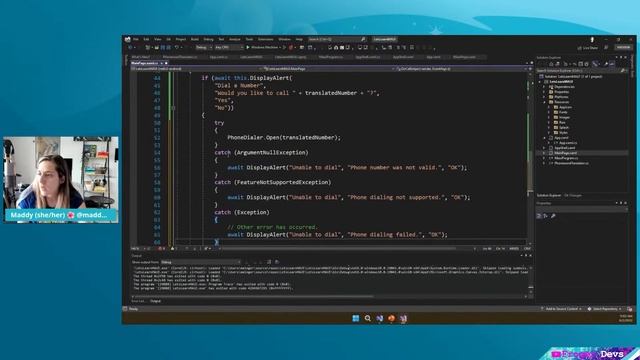Switch to the Error List tab
640x360 pixels.
138,301
